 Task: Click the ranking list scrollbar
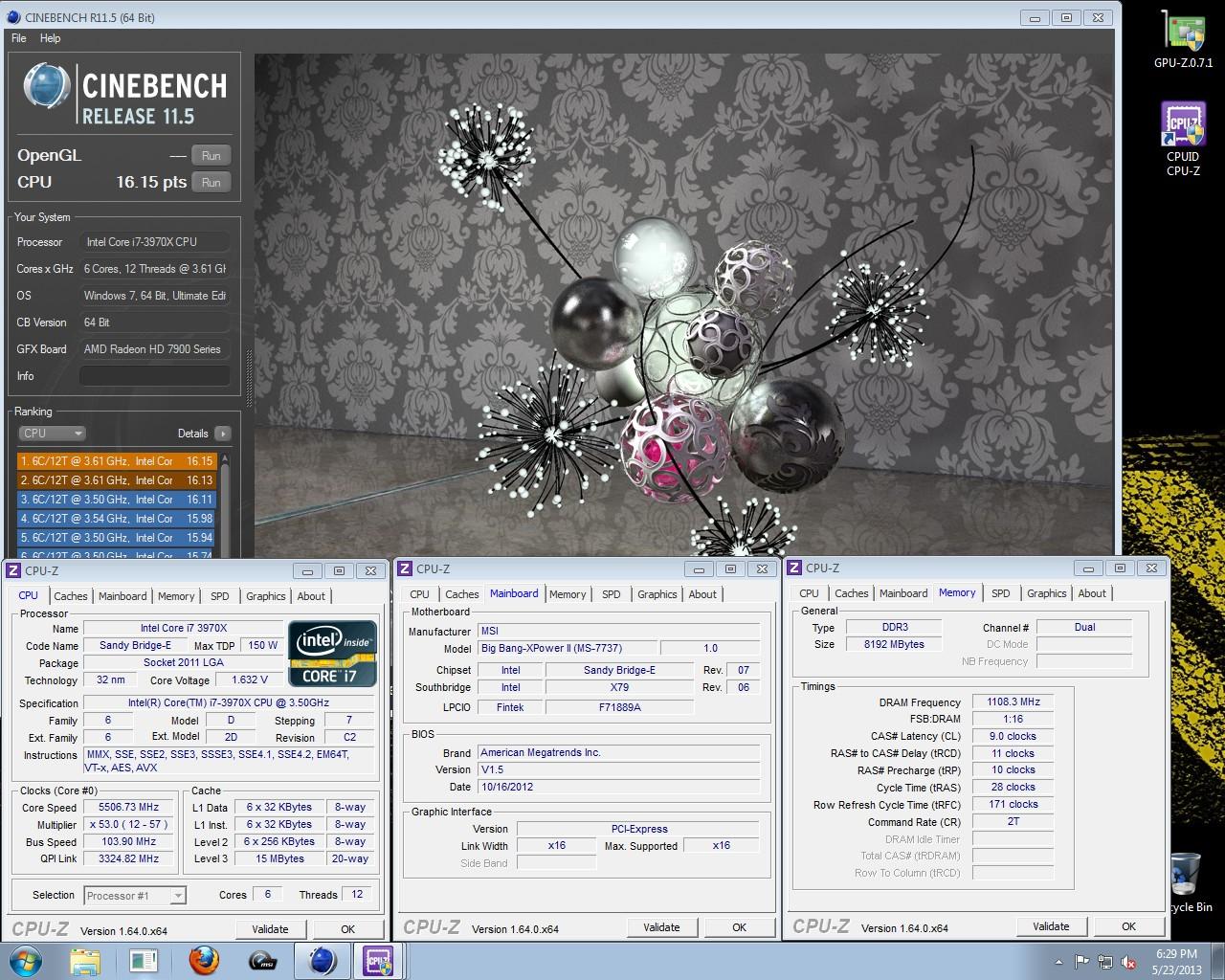coord(226,505)
